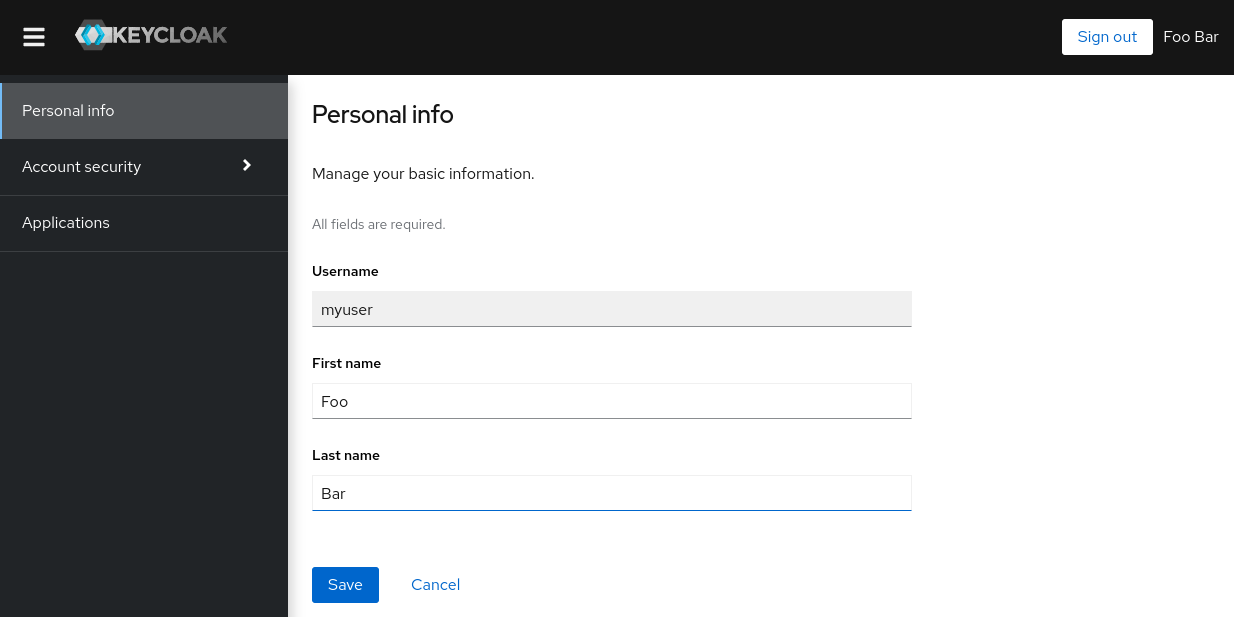Viewport: 1234px width, 617px height.
Task: Expand the Account security section
Action: click(x=81, y=167)
